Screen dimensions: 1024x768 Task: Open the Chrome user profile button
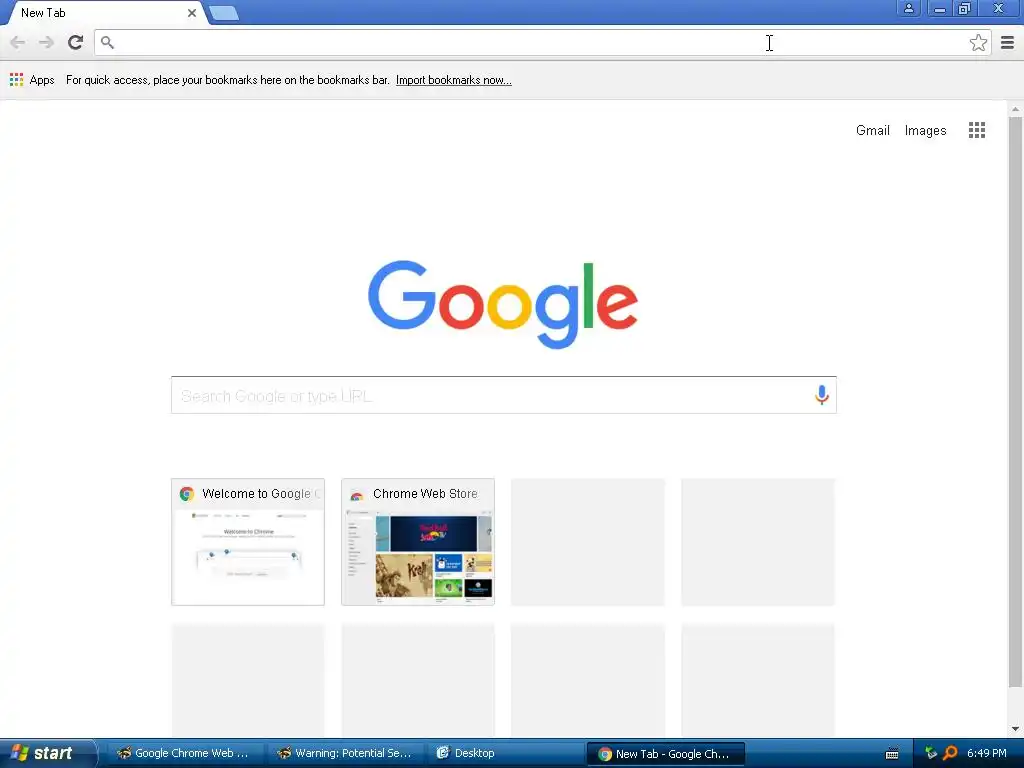click(908, 8)
